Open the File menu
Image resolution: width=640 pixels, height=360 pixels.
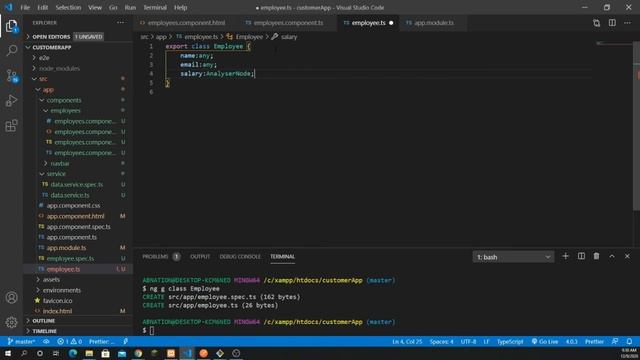click(x=25, y=7)
